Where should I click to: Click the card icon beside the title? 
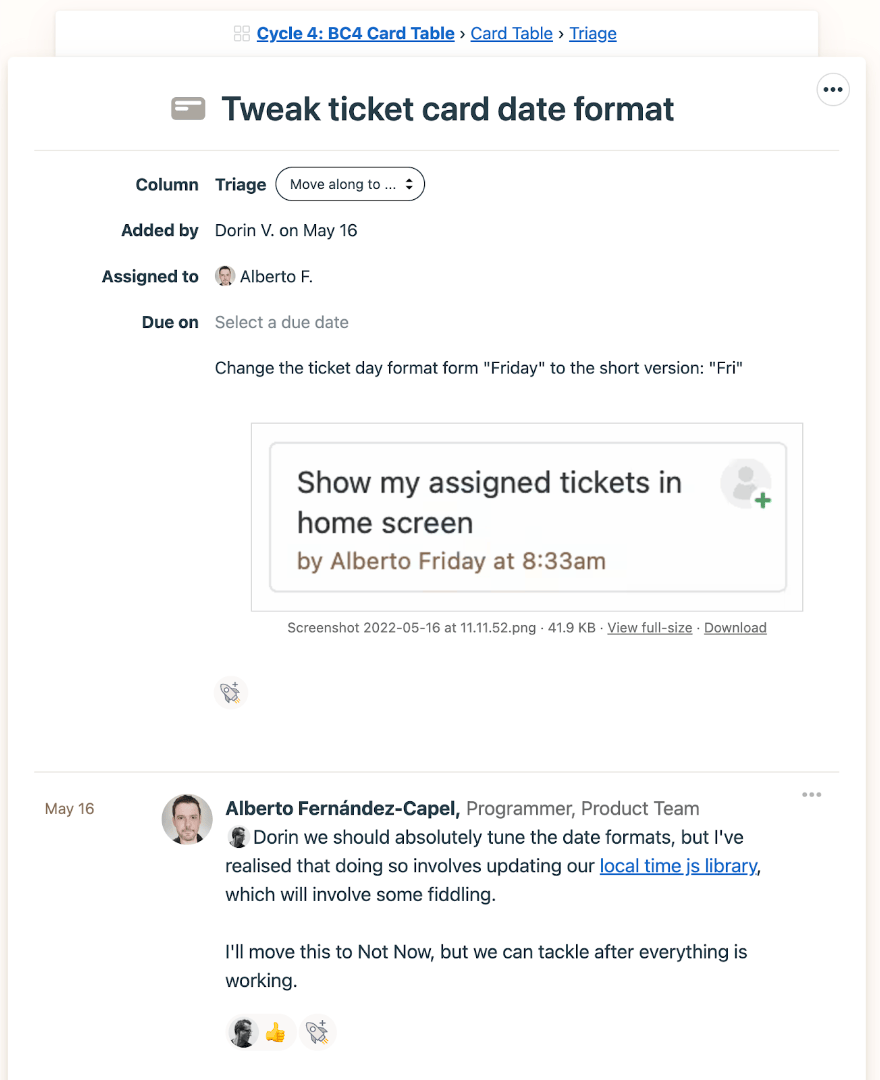point(188,109)
